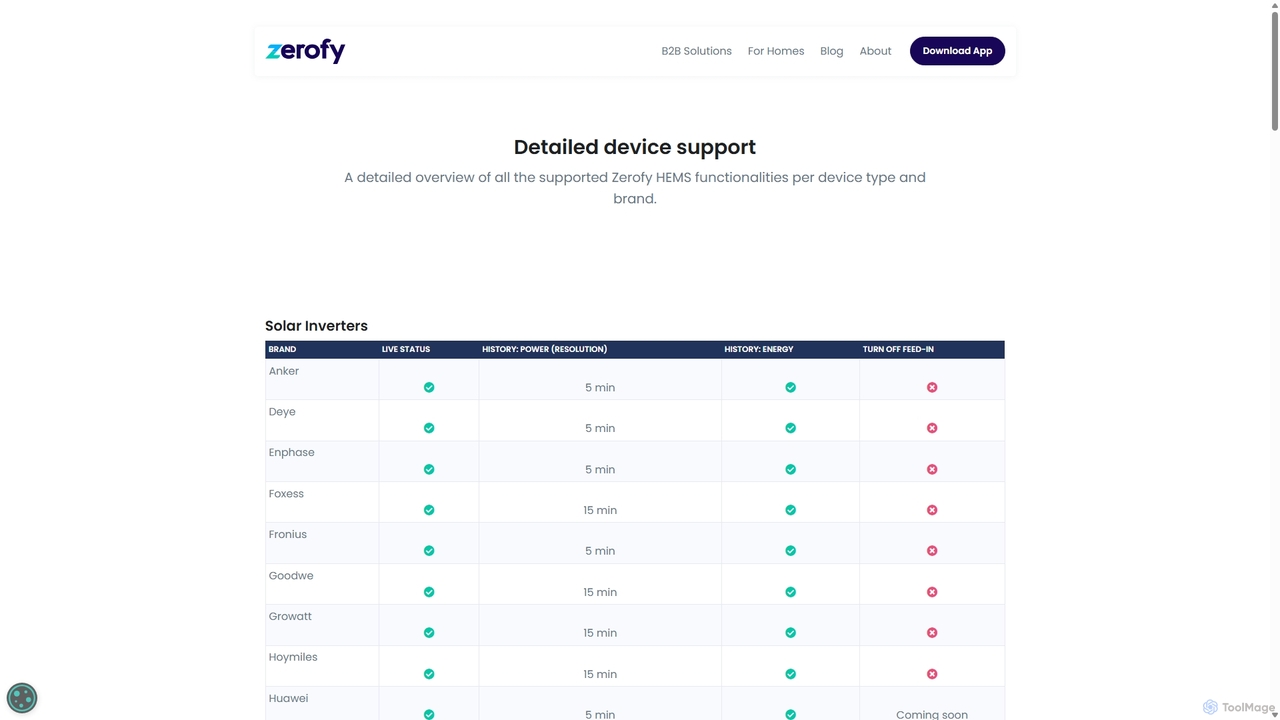Click Foxess's 15 min resolution value

pos(600,510)
